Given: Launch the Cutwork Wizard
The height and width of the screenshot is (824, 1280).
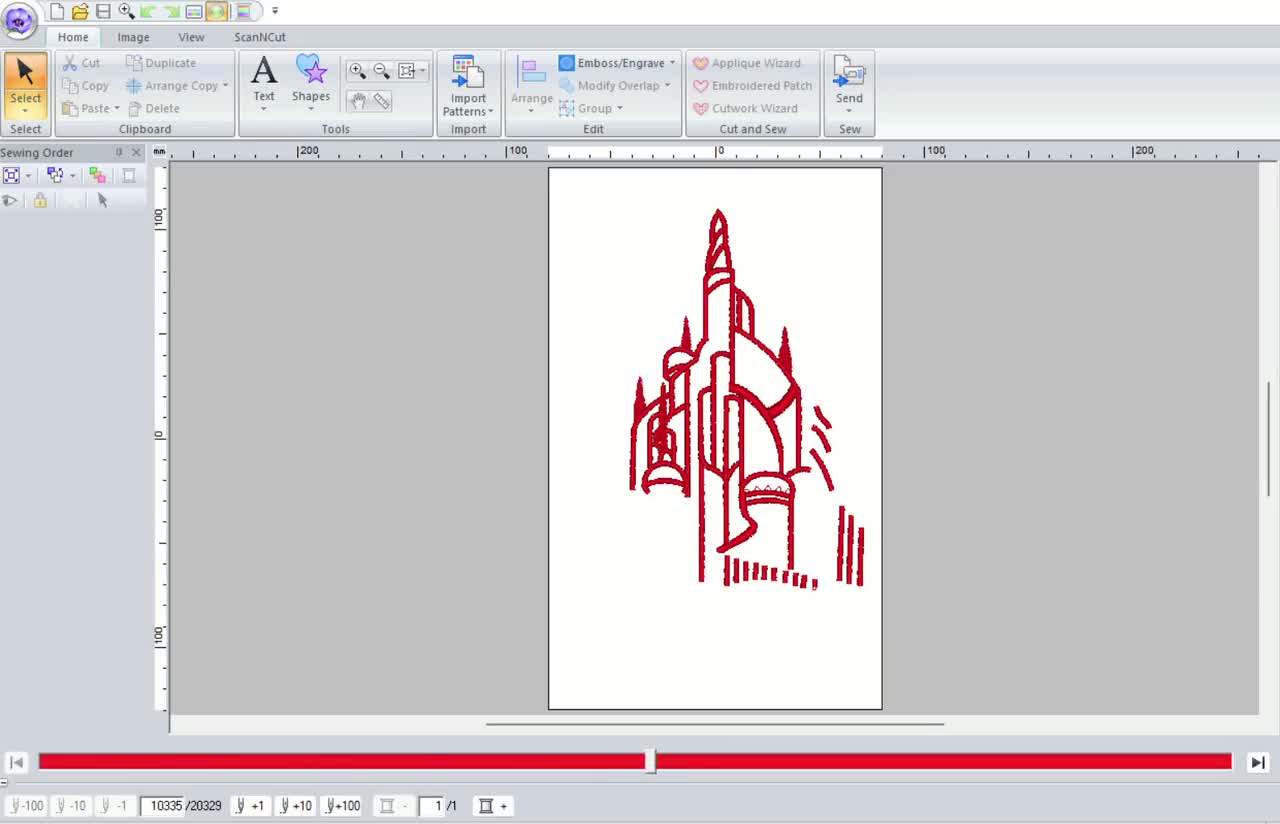Looking at the screenshot, I should pos(745,108).
